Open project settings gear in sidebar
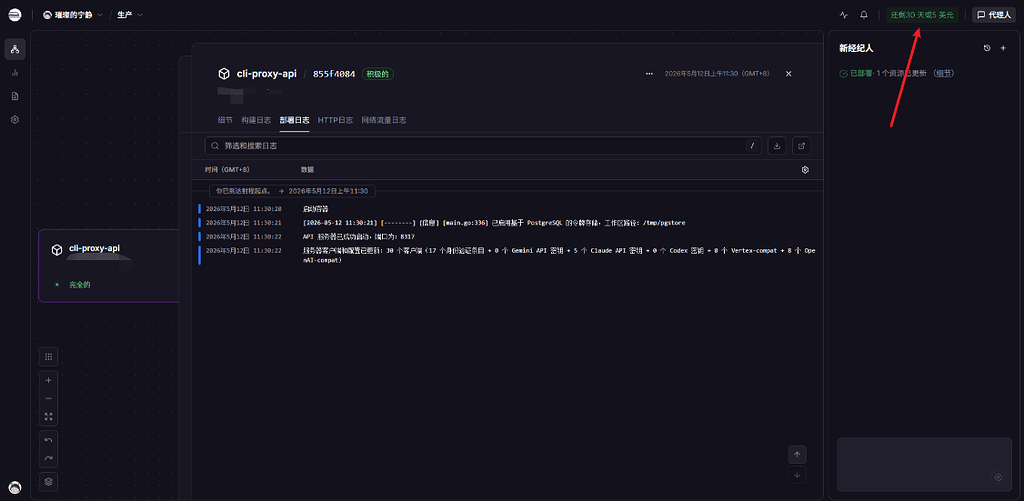 [15, 120]
